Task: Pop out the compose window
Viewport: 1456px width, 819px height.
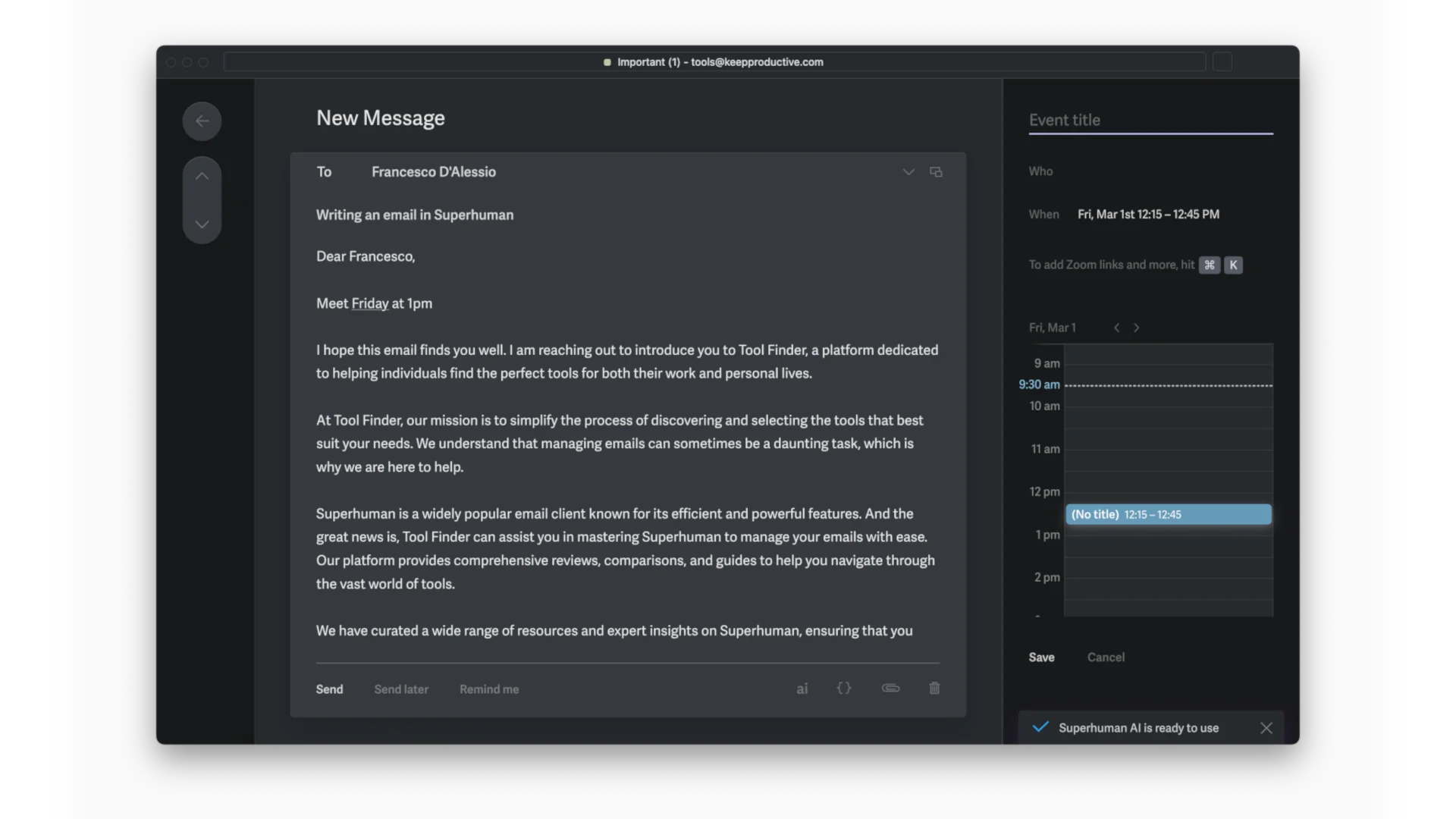Action: (x=936, y=172)
